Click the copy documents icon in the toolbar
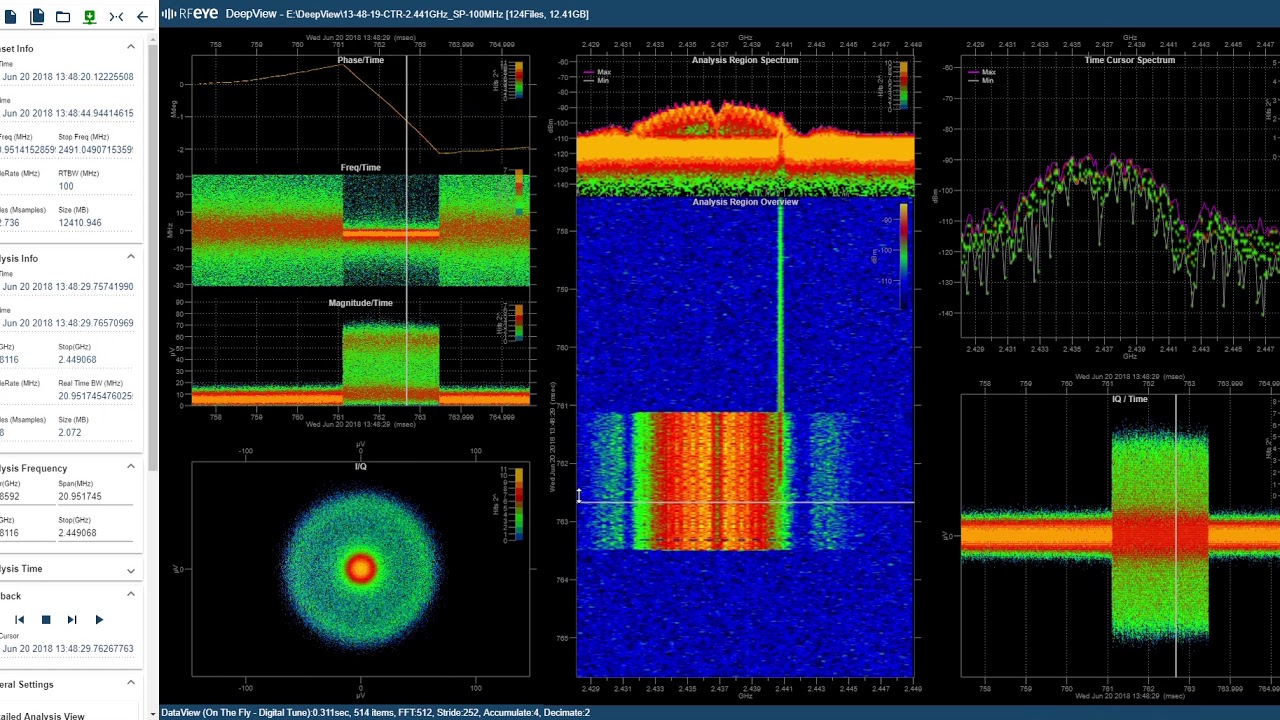 click(x=37, y=16)
